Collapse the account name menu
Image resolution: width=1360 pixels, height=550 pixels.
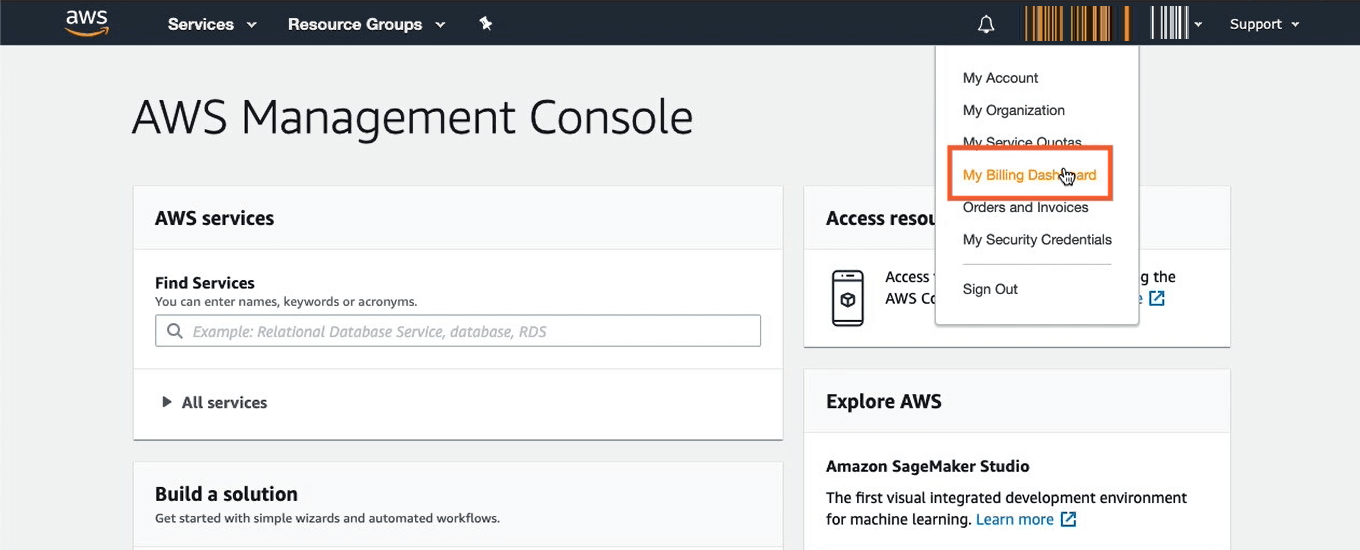[x=1077, y=23]
